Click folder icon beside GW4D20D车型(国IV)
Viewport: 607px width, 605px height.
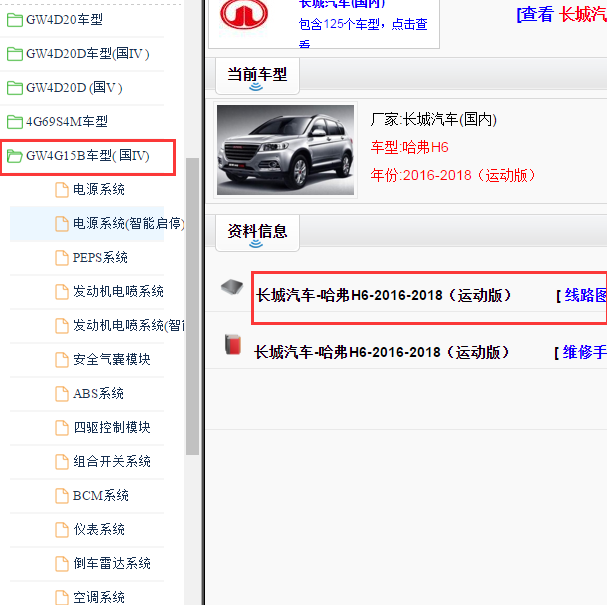coord(15,54)
